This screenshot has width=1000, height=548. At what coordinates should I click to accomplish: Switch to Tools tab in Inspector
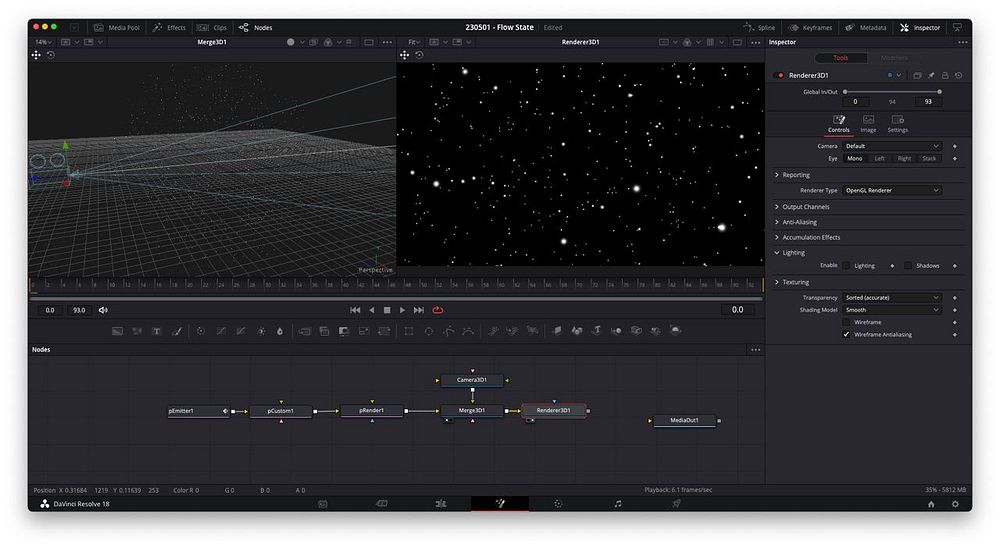841,58
